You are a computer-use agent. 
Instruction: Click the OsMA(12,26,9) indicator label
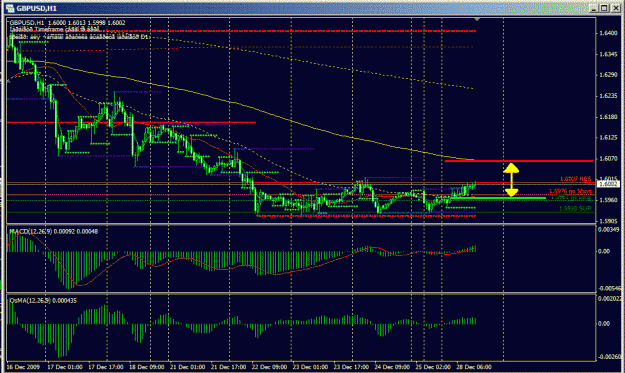click(x=43, y=300)
